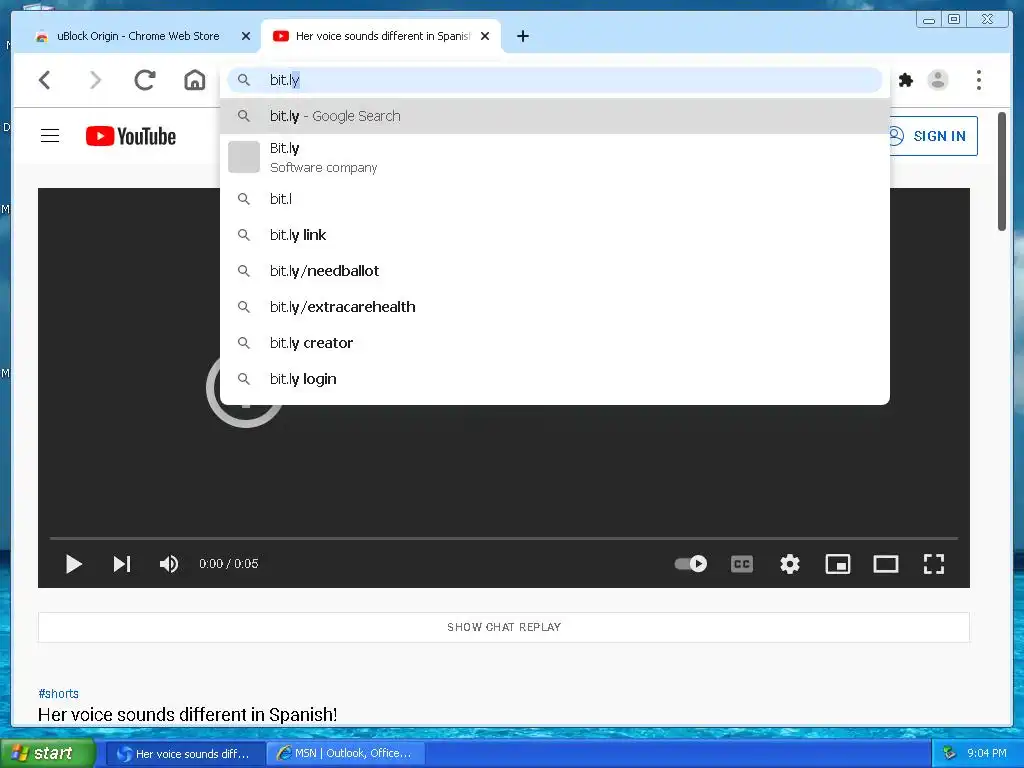Screen dimensions: 1024x768
Task: Enable miniplayer mode
Action: 838,564
